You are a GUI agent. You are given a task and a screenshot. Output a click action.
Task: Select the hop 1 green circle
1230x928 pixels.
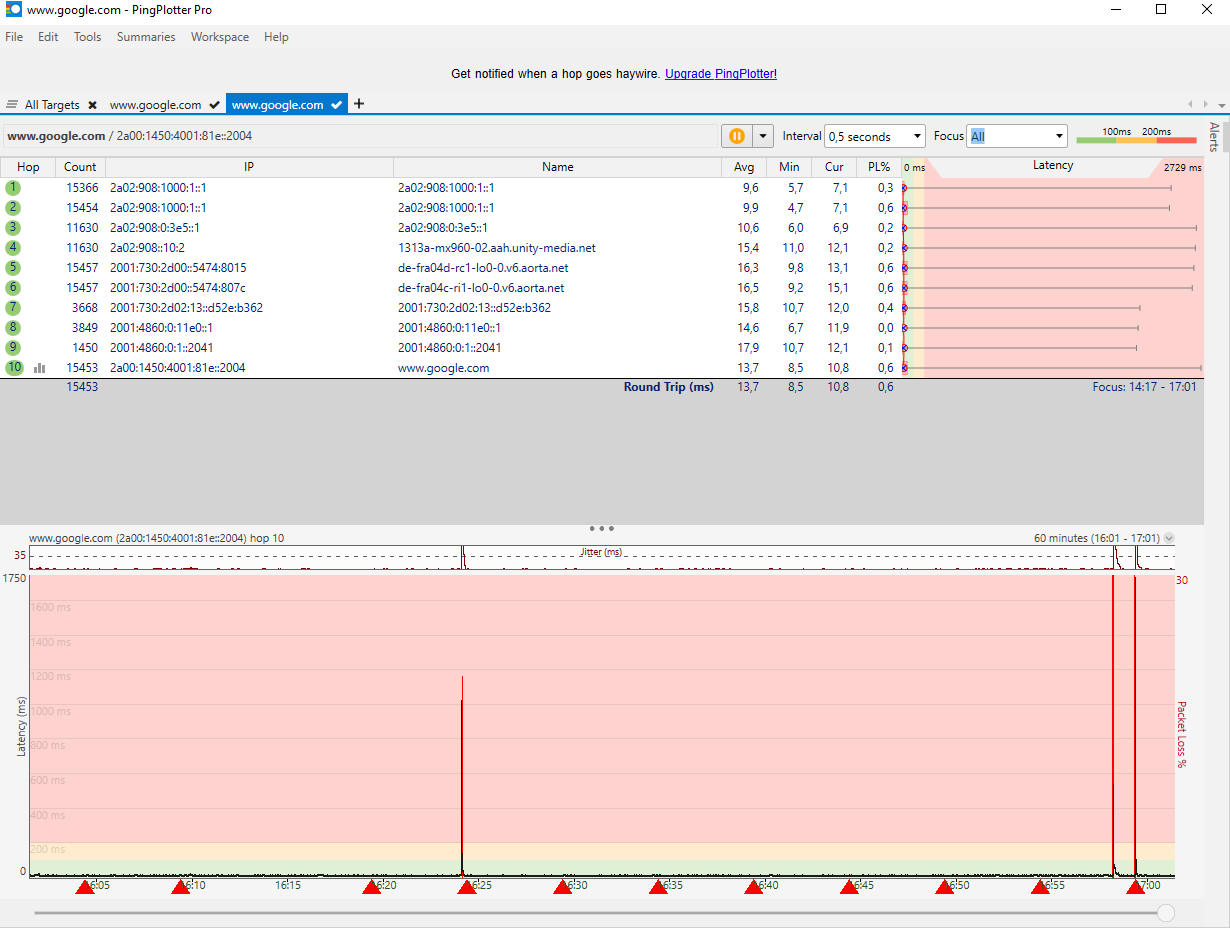(x=12, y=188)
